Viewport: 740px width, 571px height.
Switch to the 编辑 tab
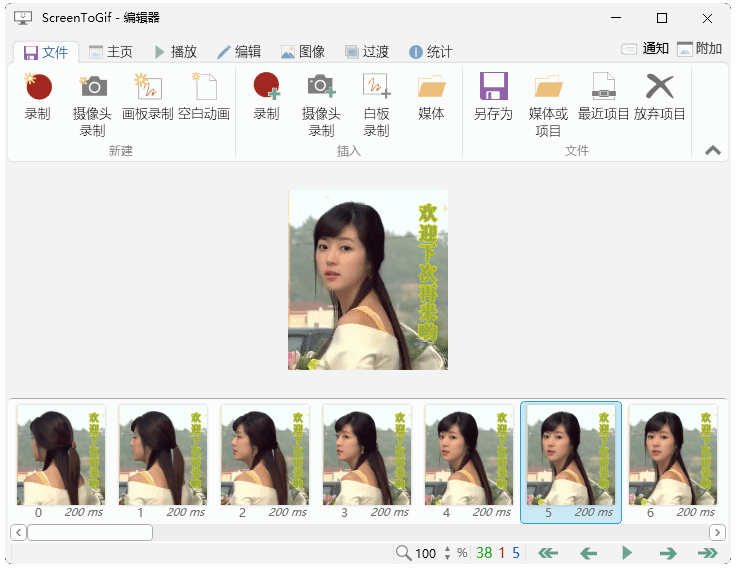pos(239,52)
